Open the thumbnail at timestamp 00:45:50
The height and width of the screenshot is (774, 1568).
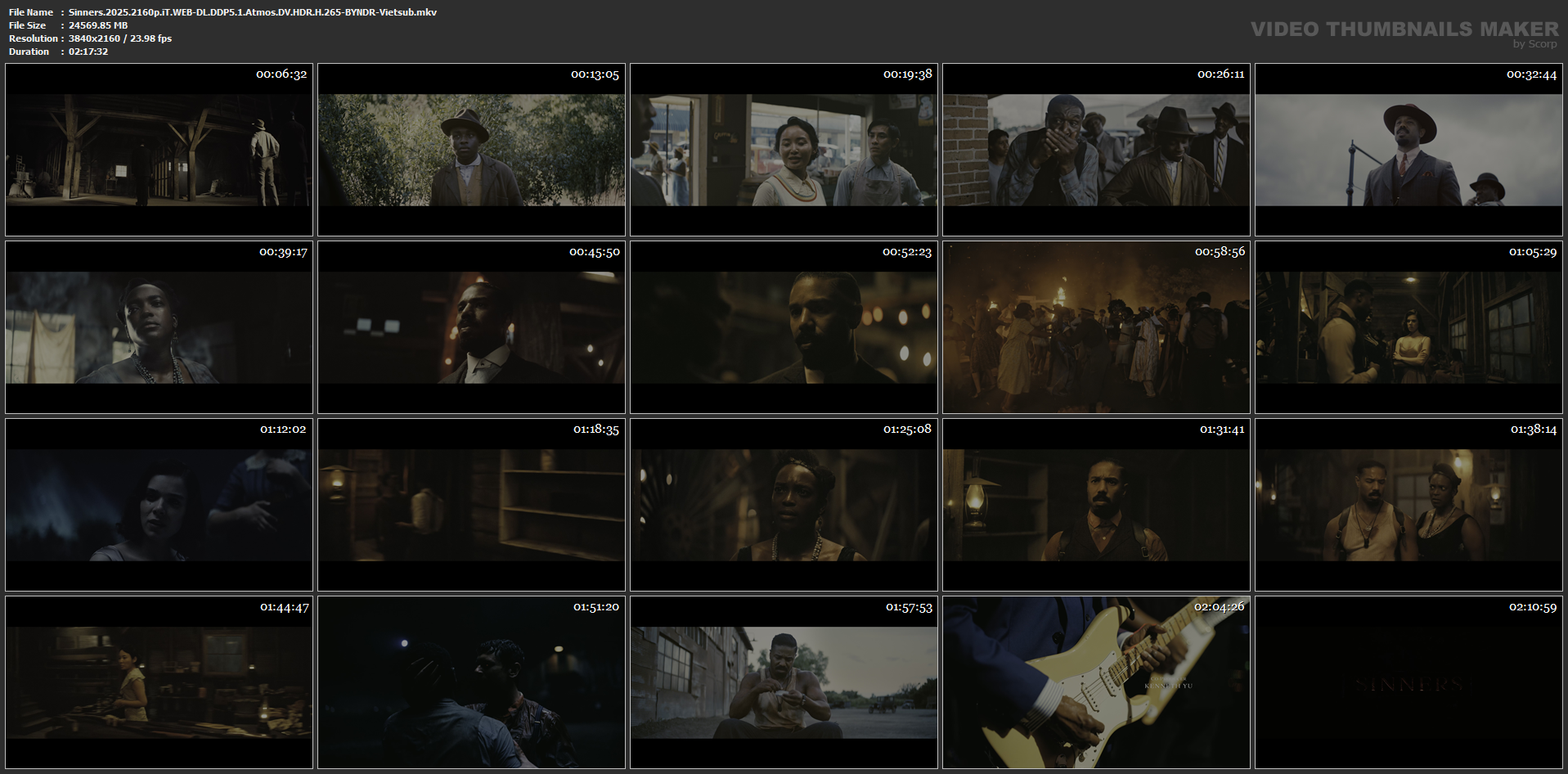[471, 327]
